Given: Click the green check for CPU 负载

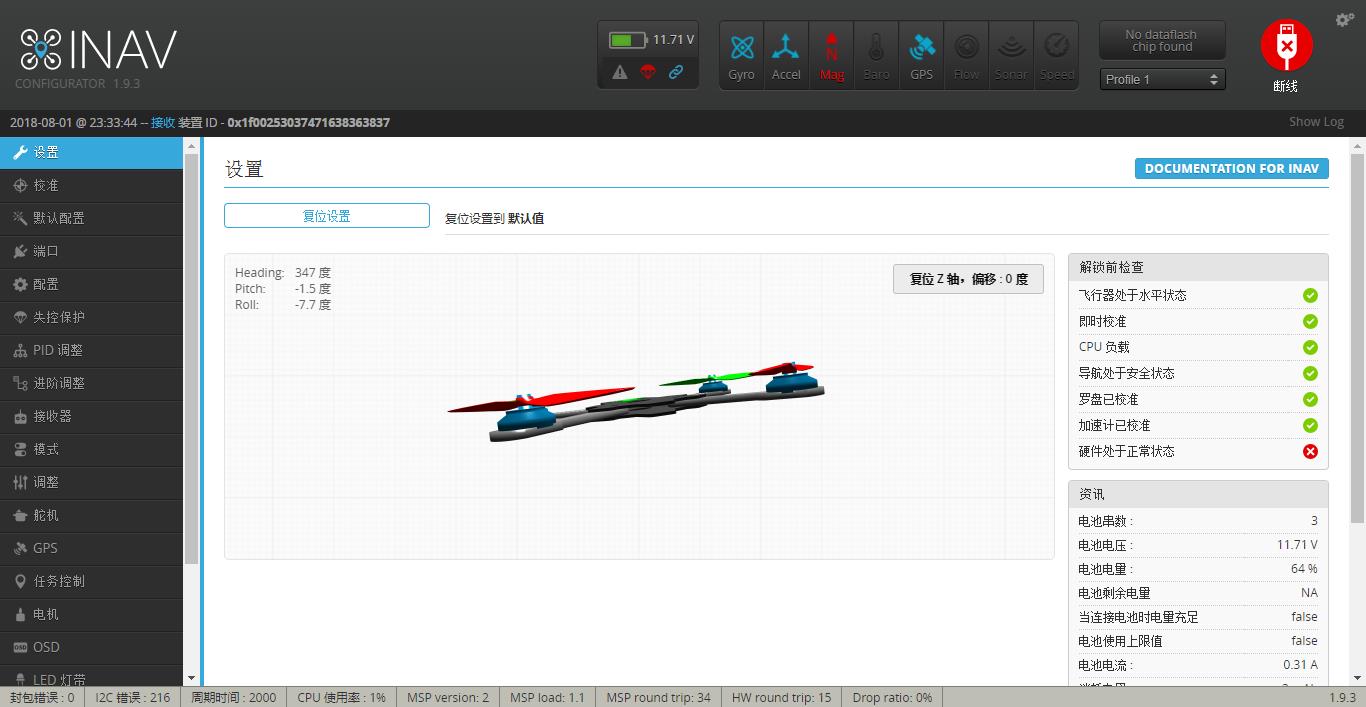Looking at the screenshot, I should click(1310, 347).
